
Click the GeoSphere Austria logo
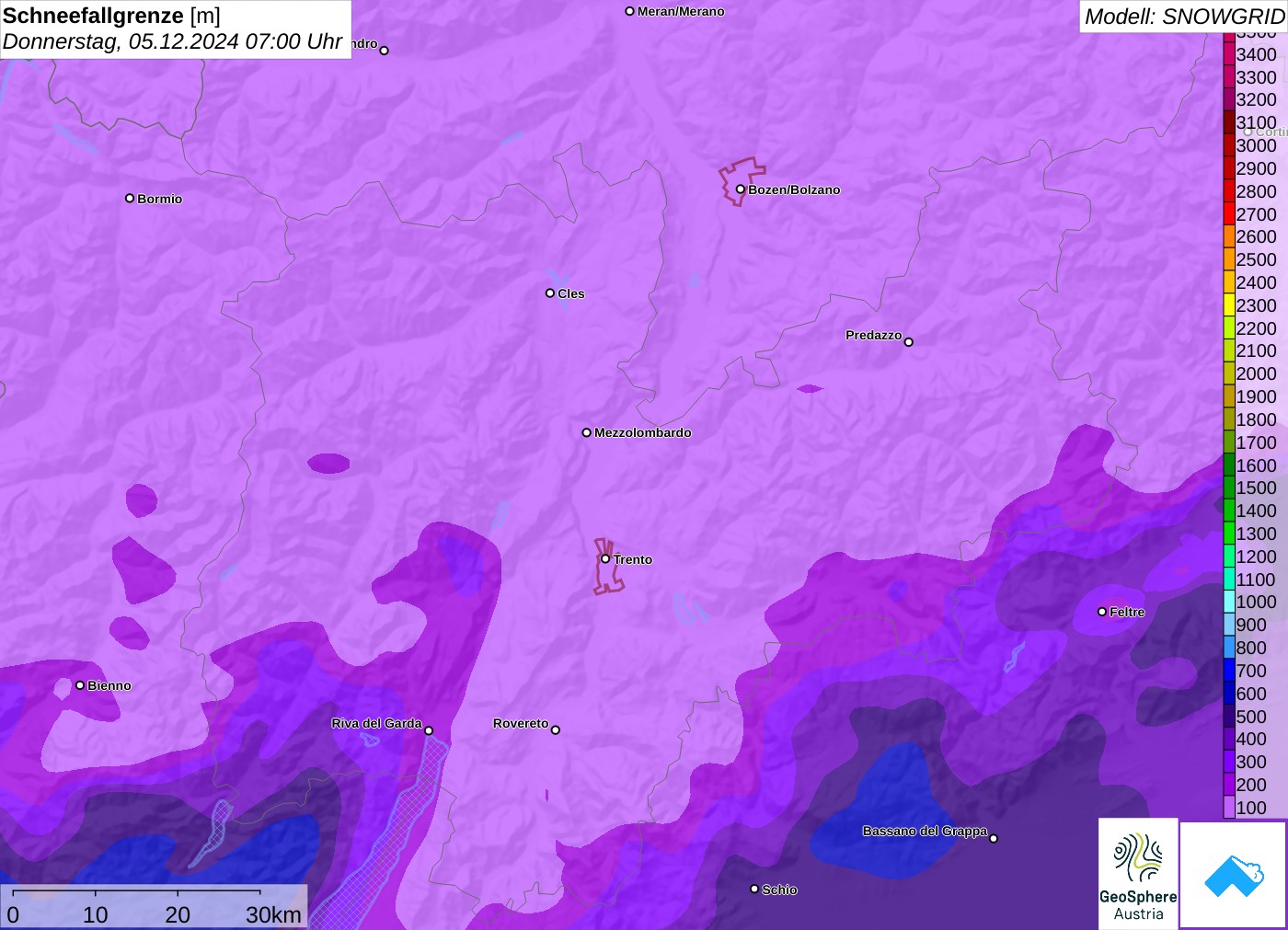[x=1138, y=873]
